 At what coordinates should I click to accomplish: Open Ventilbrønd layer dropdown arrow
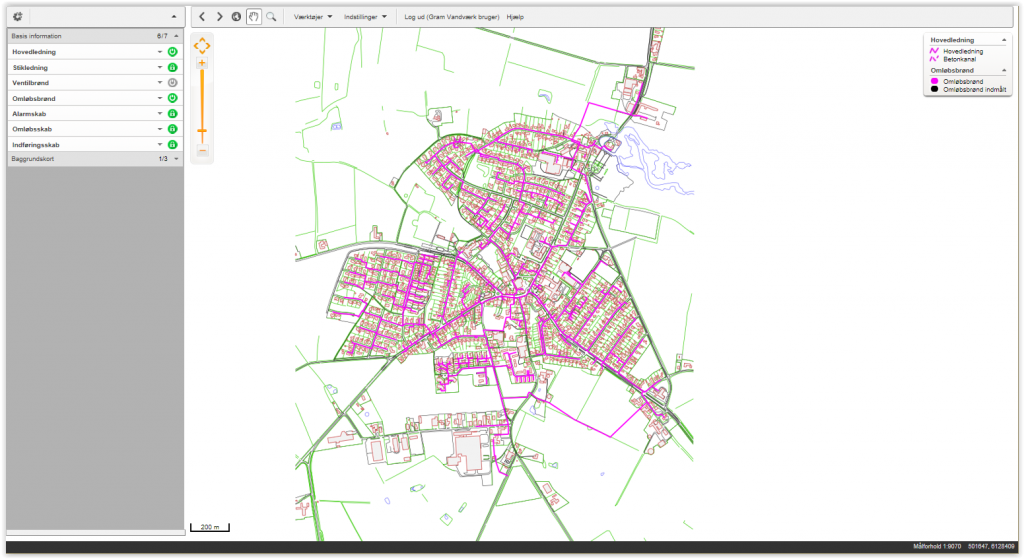coord(159,83)
